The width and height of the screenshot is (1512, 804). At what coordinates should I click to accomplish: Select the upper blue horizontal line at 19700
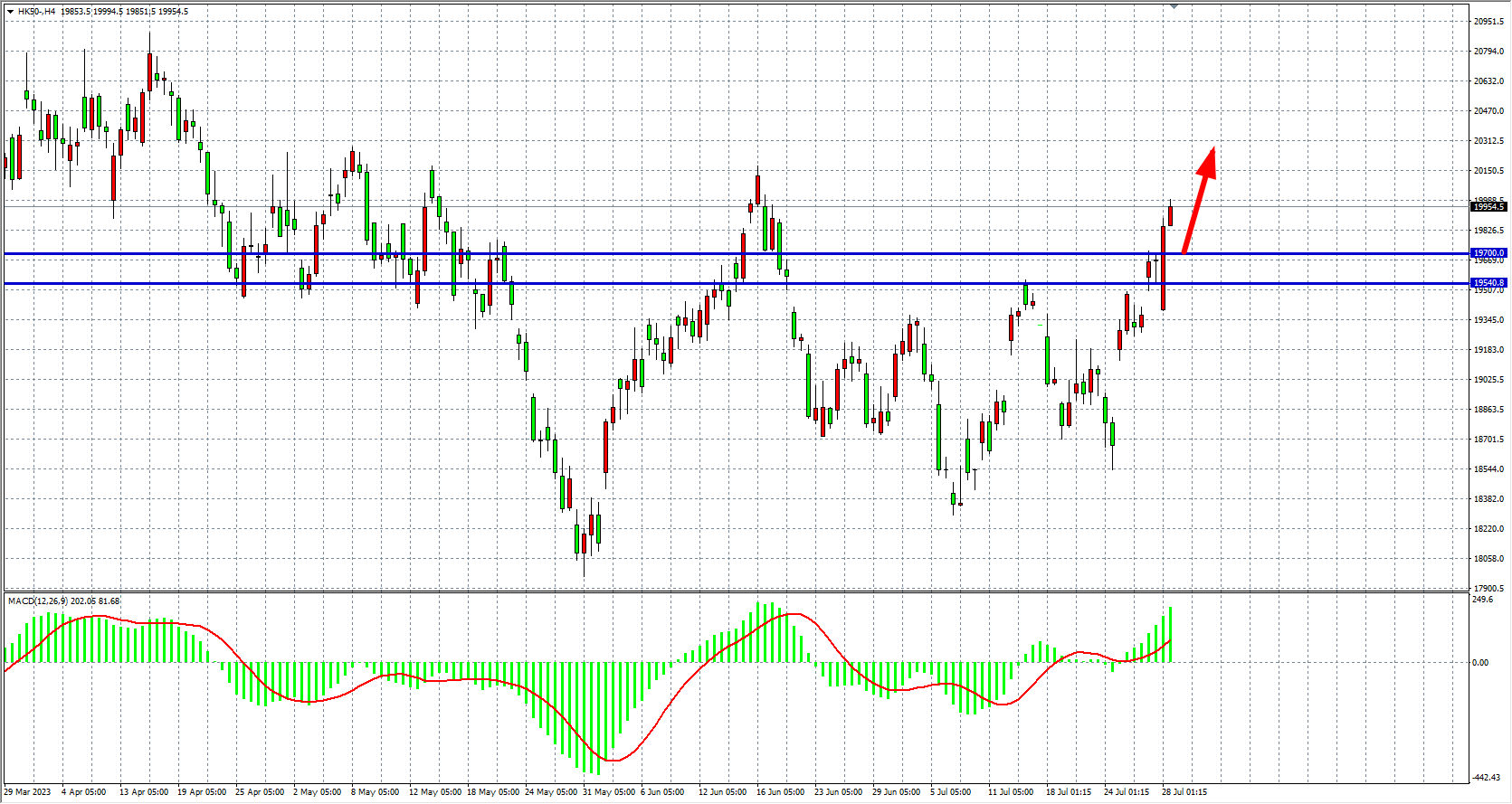pos(633,253)
